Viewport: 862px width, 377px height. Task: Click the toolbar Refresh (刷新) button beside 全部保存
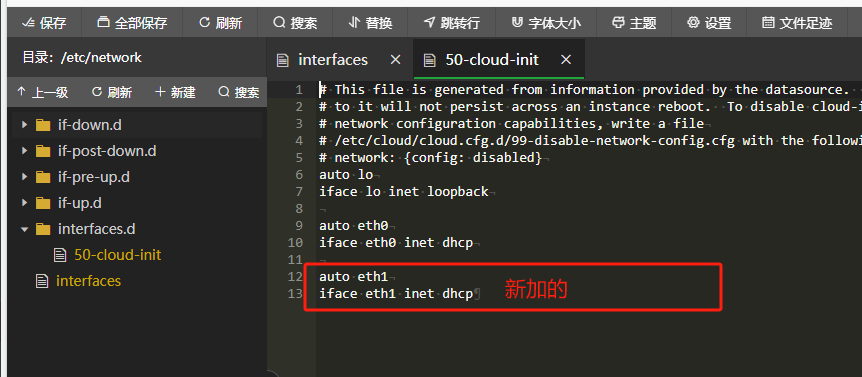pyautogui.click(x=220, y=23)
